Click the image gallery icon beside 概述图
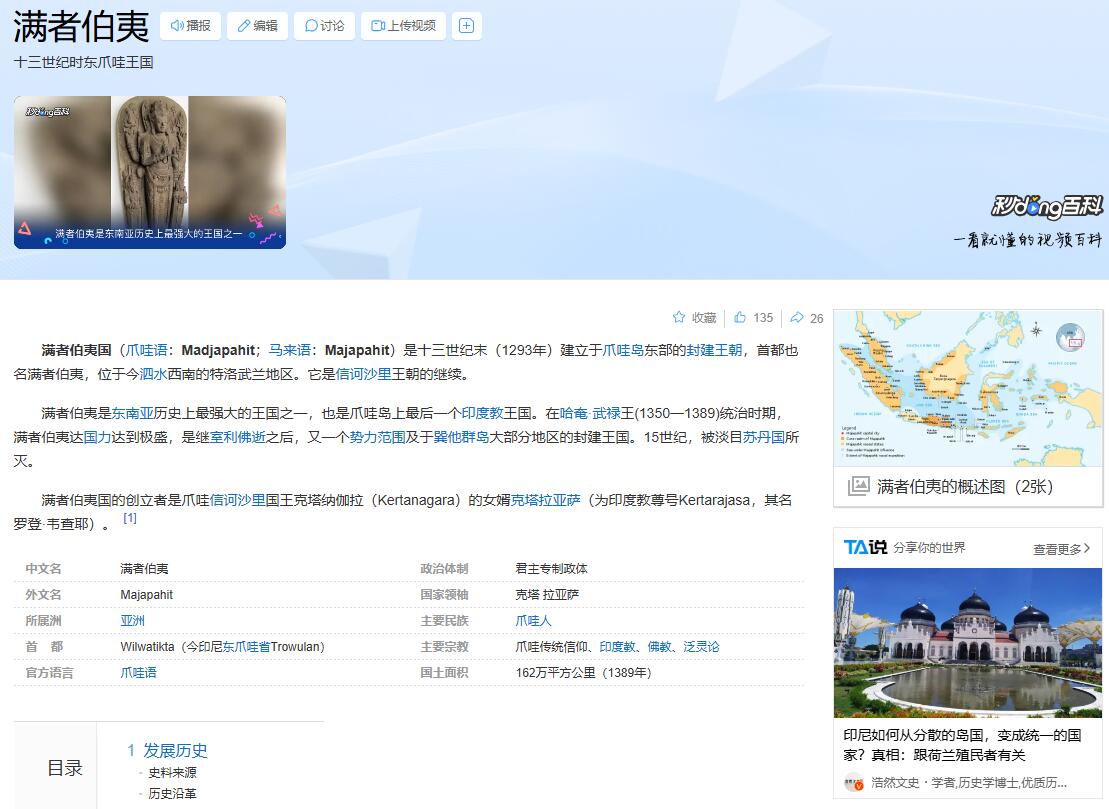1109x809 pixels. click(x=859, y=487)
